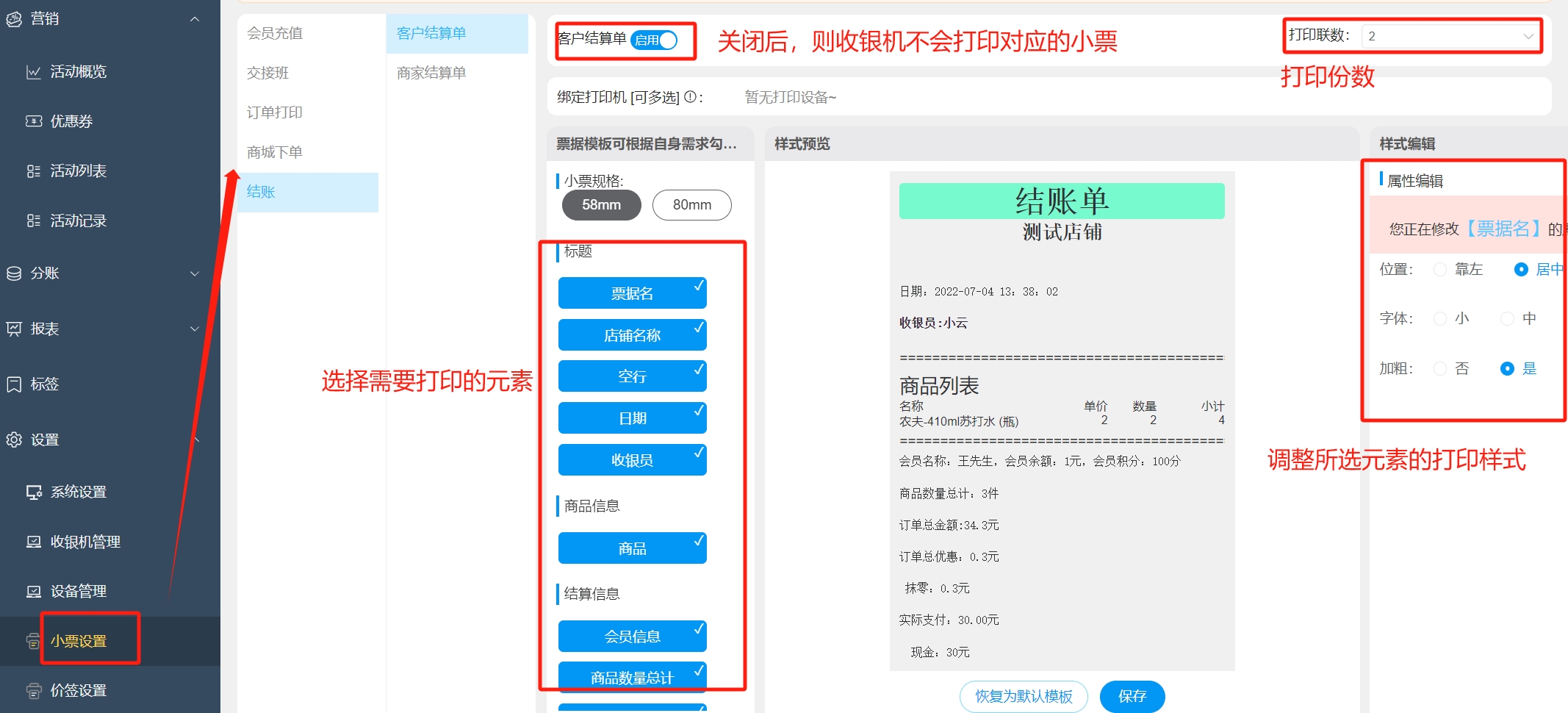Click the 系统设置 monitor icon

[x=34, y=492]
